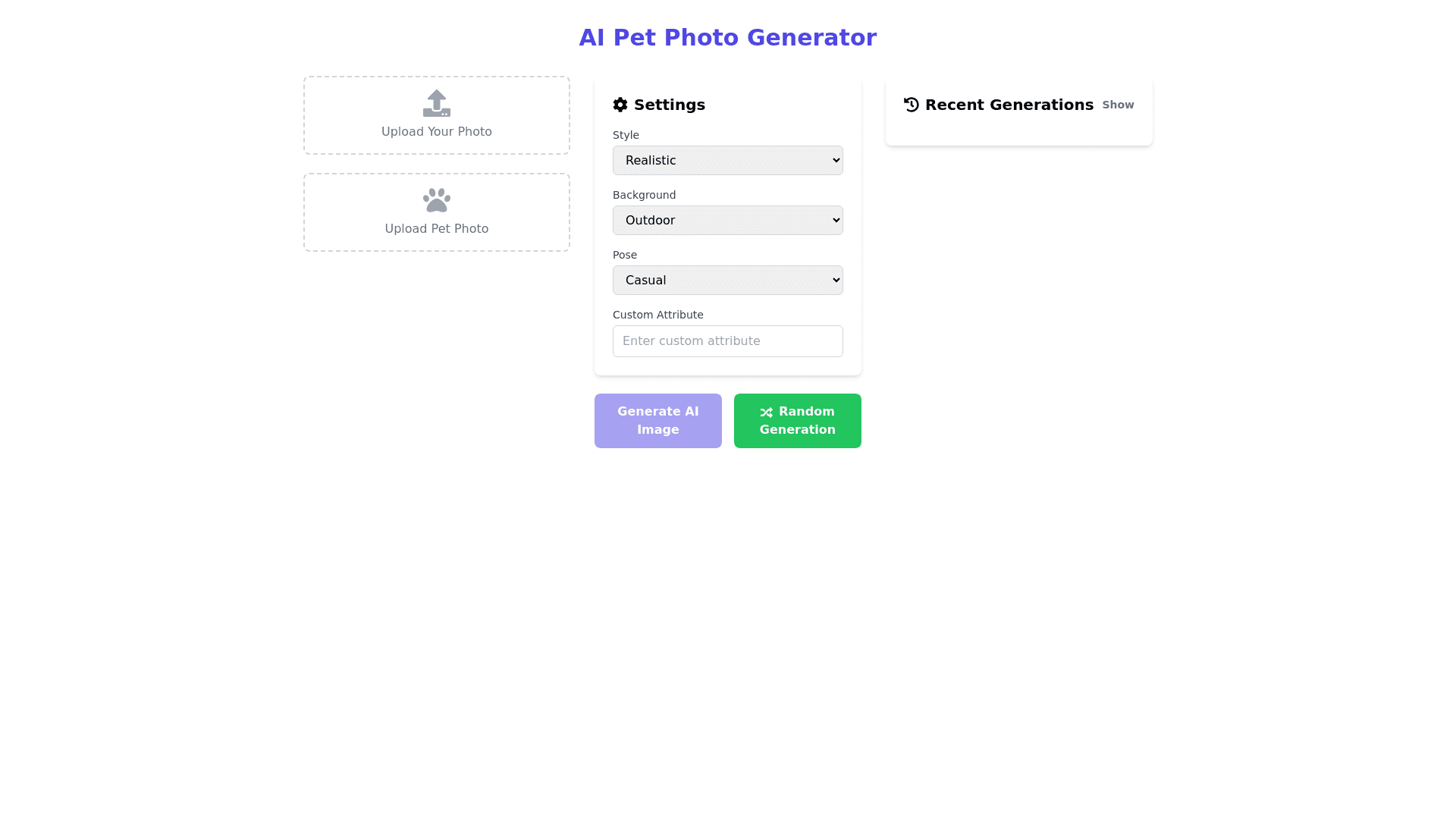Click the paw print icon

[437, 200]
